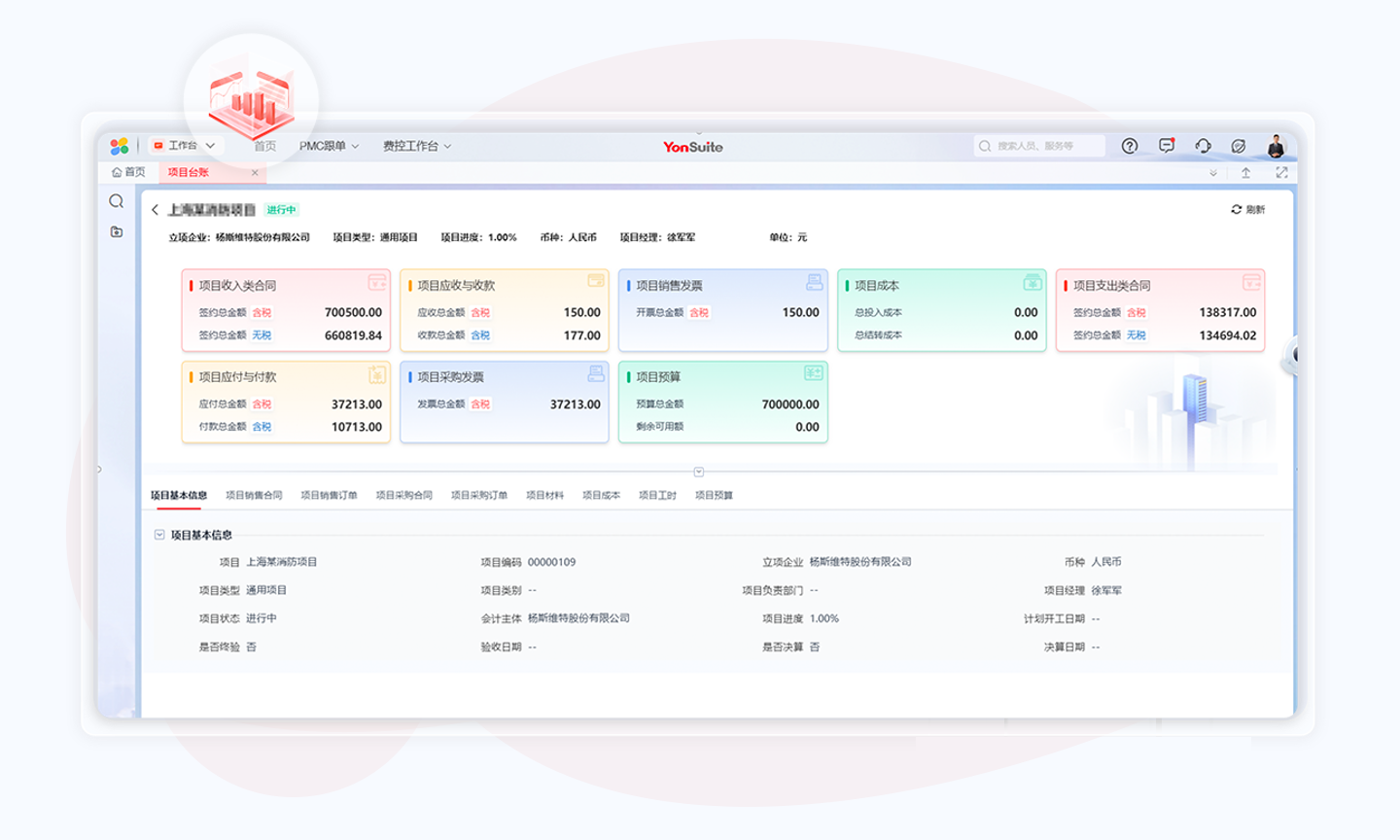Click the search people and services field
Image resolution: width=1400 pixels, height=840 pixels.
click(1040, 146)
